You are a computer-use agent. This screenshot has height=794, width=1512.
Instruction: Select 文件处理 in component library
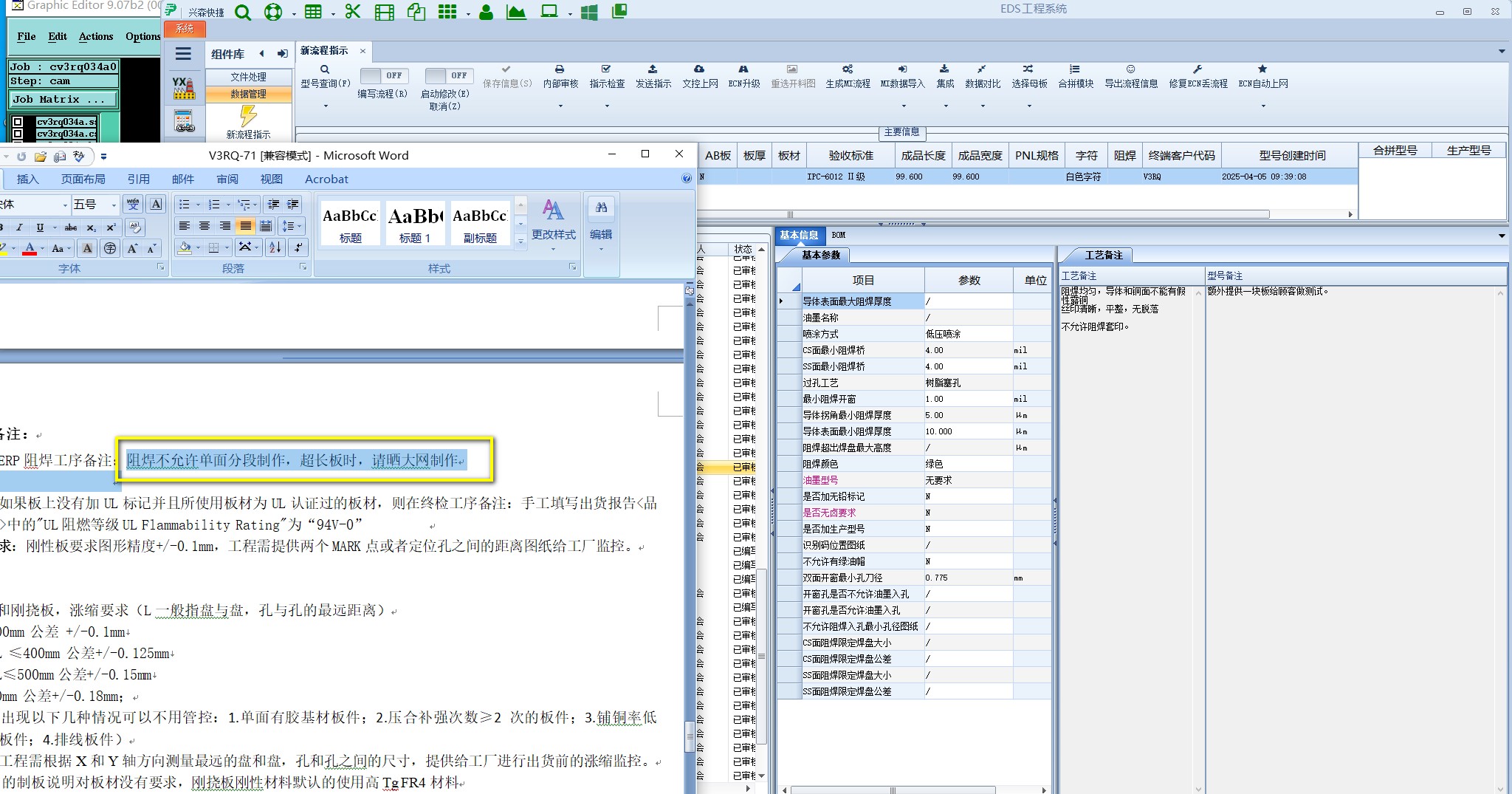[248, 77]
